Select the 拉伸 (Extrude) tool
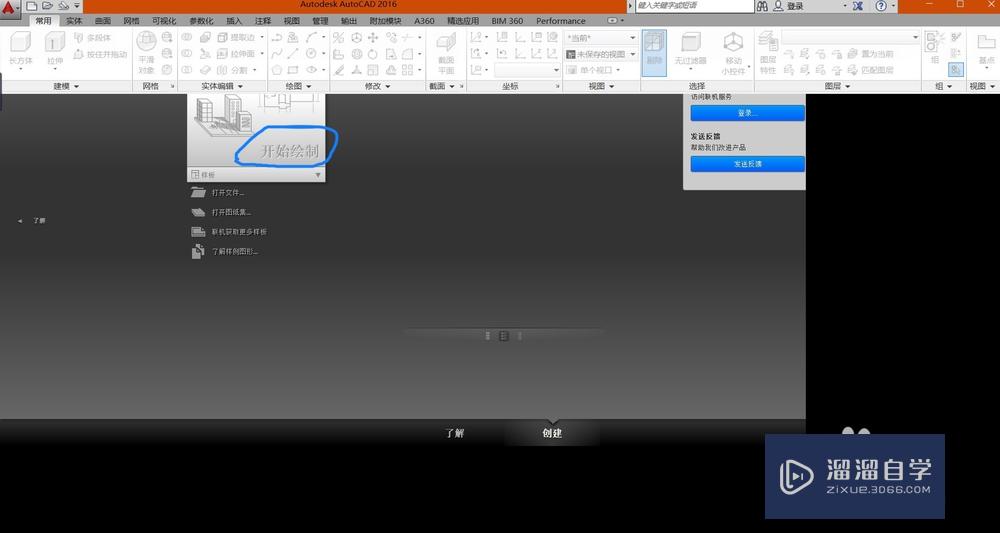Screen dimensions: 1000x533 pos(55,51)
